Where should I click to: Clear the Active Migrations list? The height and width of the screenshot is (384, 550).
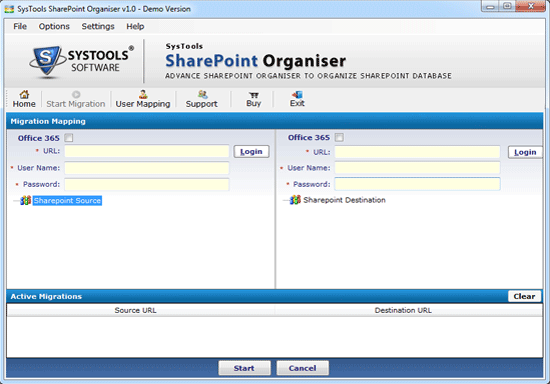tap(524, 296)
